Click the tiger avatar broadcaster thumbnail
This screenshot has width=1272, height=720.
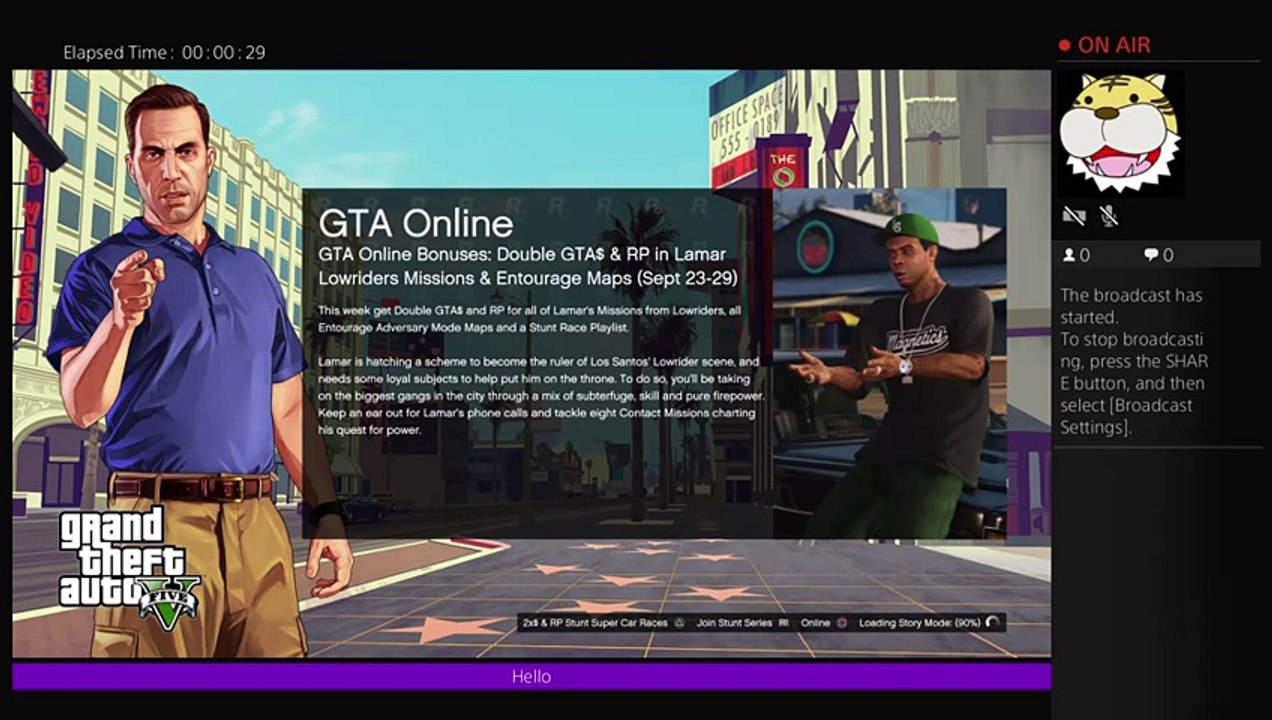pyautogui.click(x=1121, y=133)
